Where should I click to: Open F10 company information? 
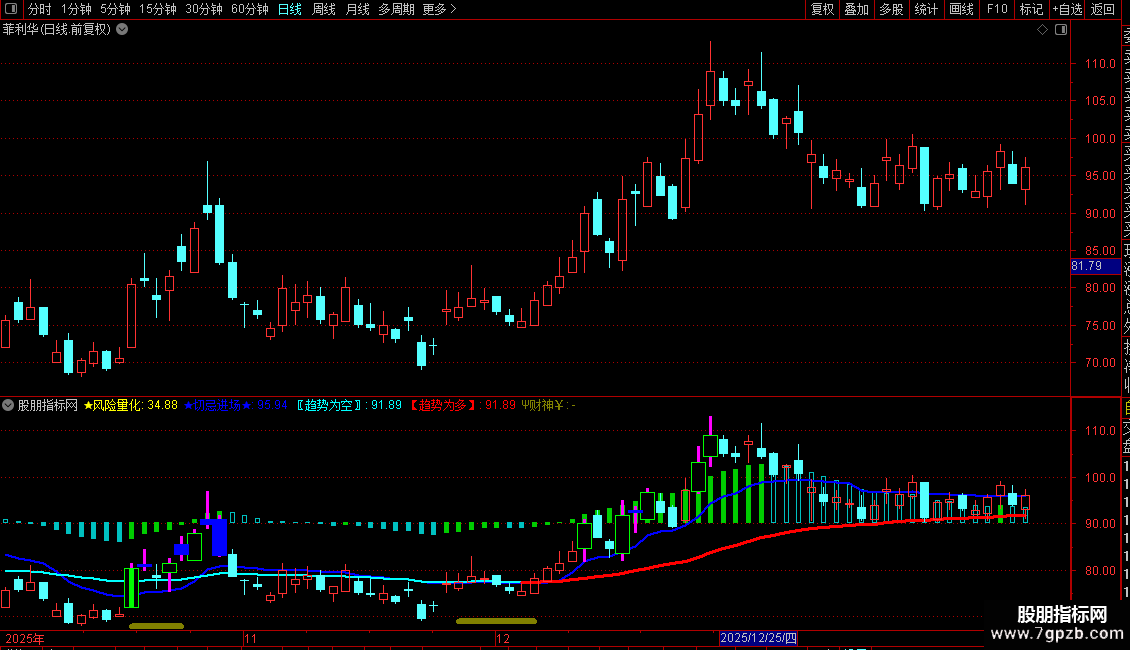[x=997, y=9]
